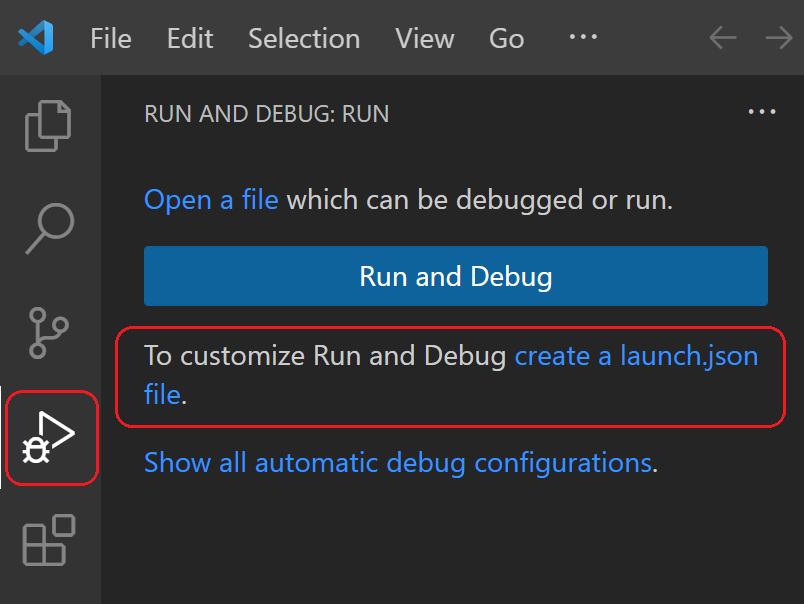
Task: Open the File menu
Action: [110, 39]
